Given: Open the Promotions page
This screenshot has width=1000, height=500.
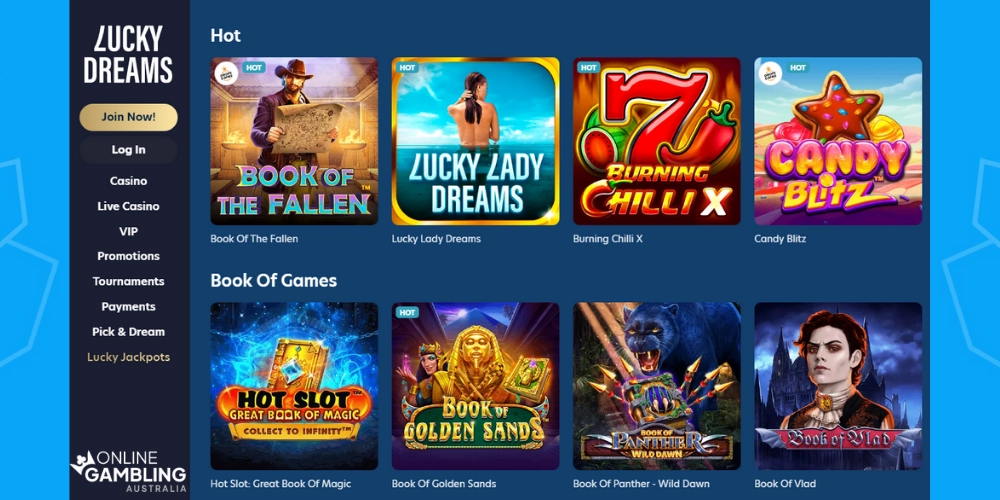Looking at the screenshot, I should point(128,256).
